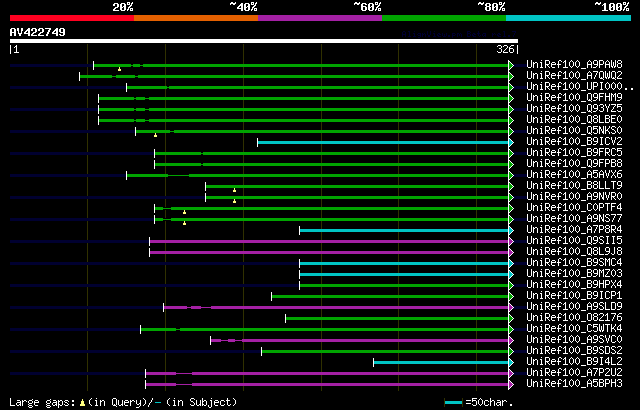640x410 pixels.
Task: Click the yellow gap marker in the B8LLT9 row
Action: coord(234,190)
